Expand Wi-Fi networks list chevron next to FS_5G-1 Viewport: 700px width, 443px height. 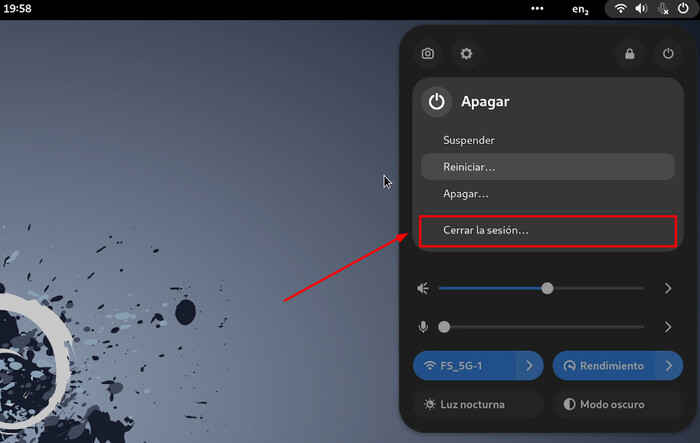pos(529,366)
